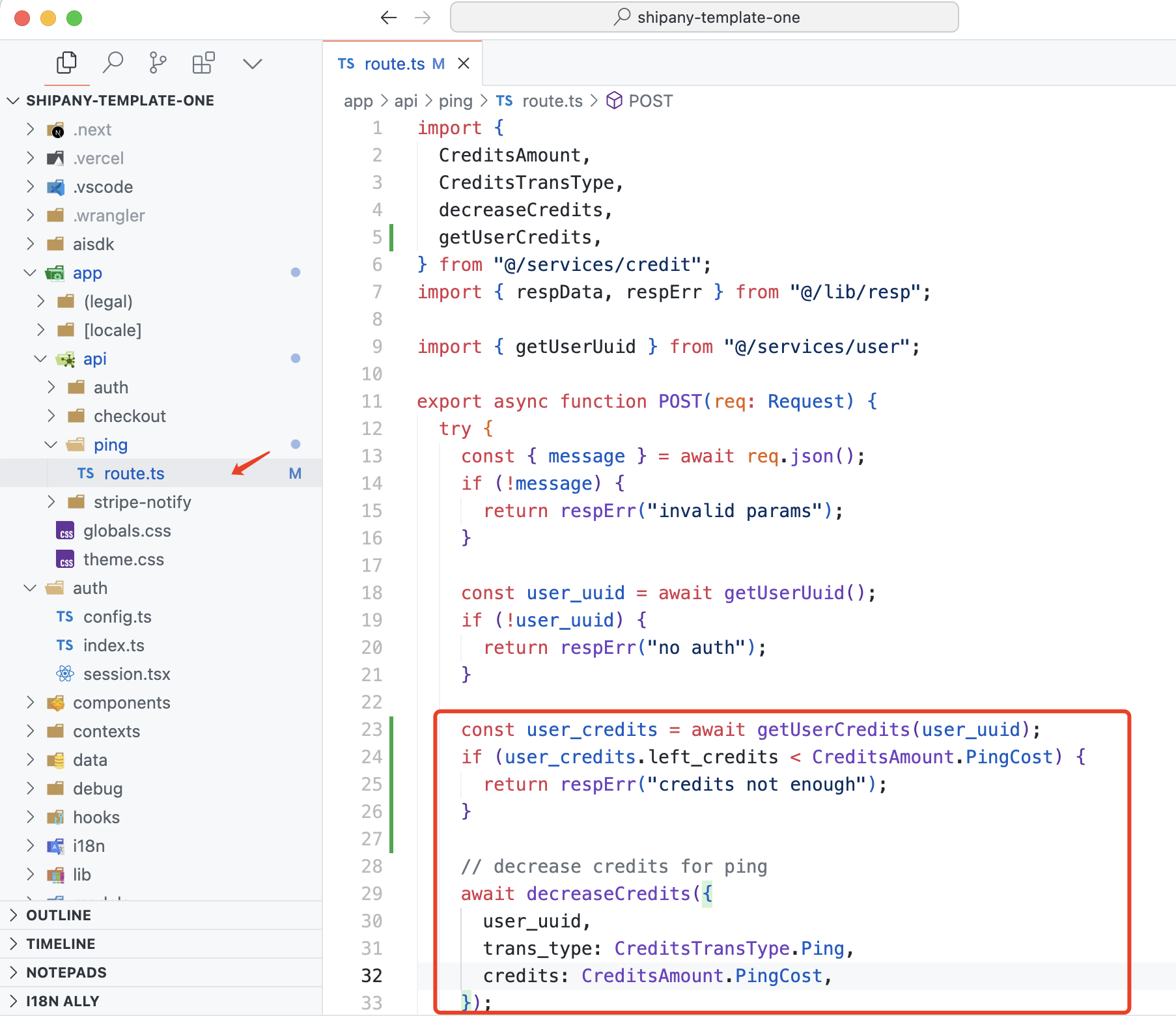Click the ping segment in breadcrumb
1176x1016 pixels.
tap(455, 101)
